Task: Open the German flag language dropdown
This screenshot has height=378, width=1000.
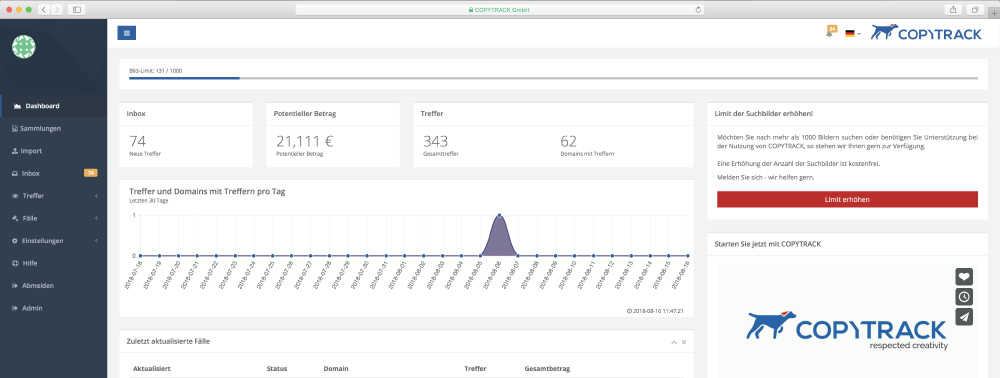Action: tap(853, 33)
